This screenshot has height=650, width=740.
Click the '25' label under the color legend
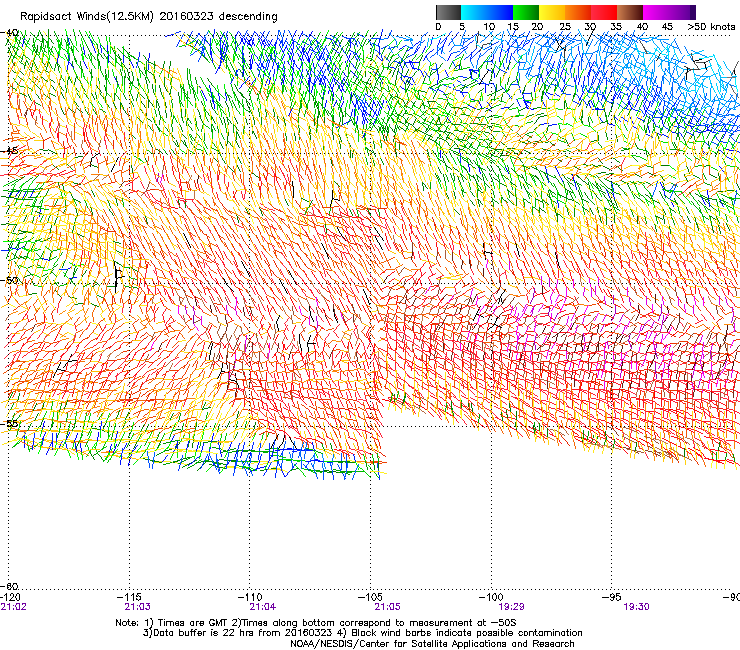tap(565, 27)
